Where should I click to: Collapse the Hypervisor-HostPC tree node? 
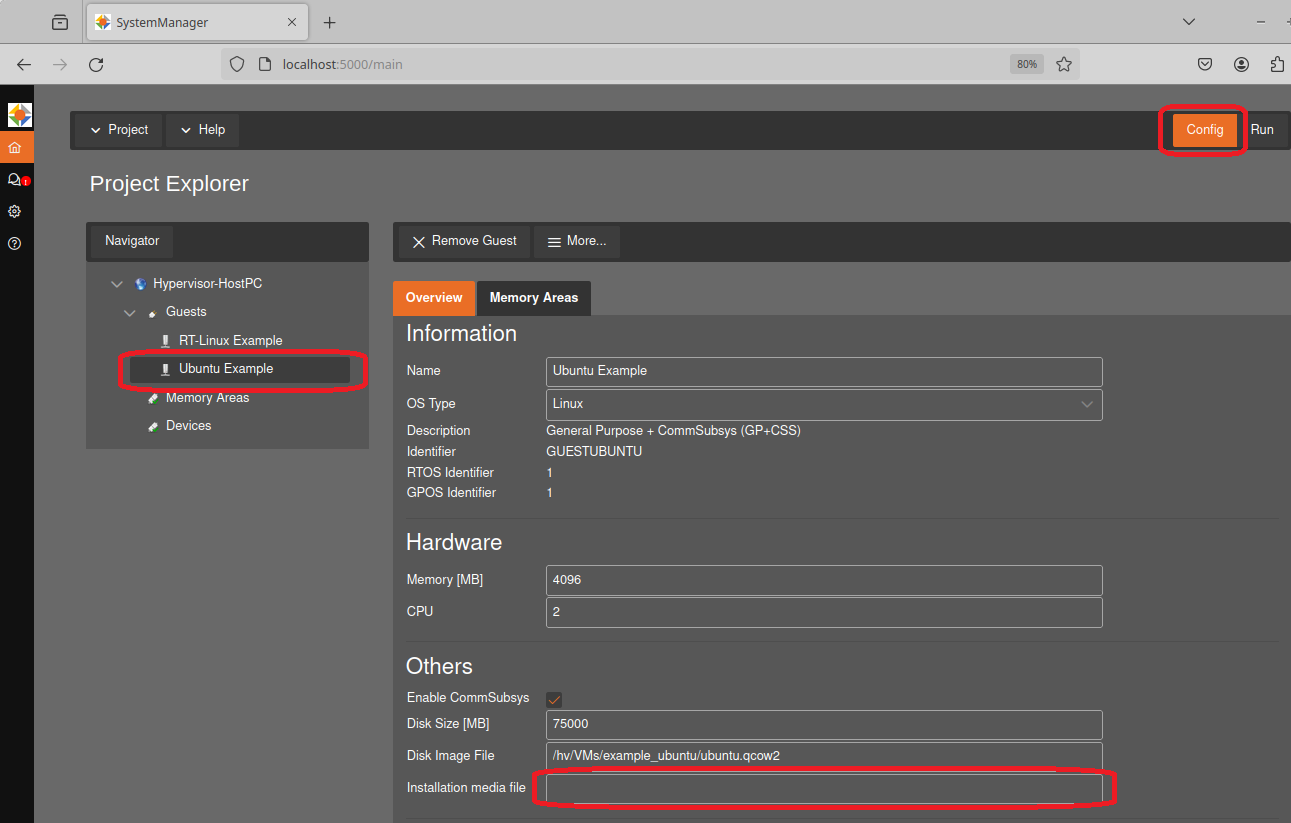coord(117,284)
